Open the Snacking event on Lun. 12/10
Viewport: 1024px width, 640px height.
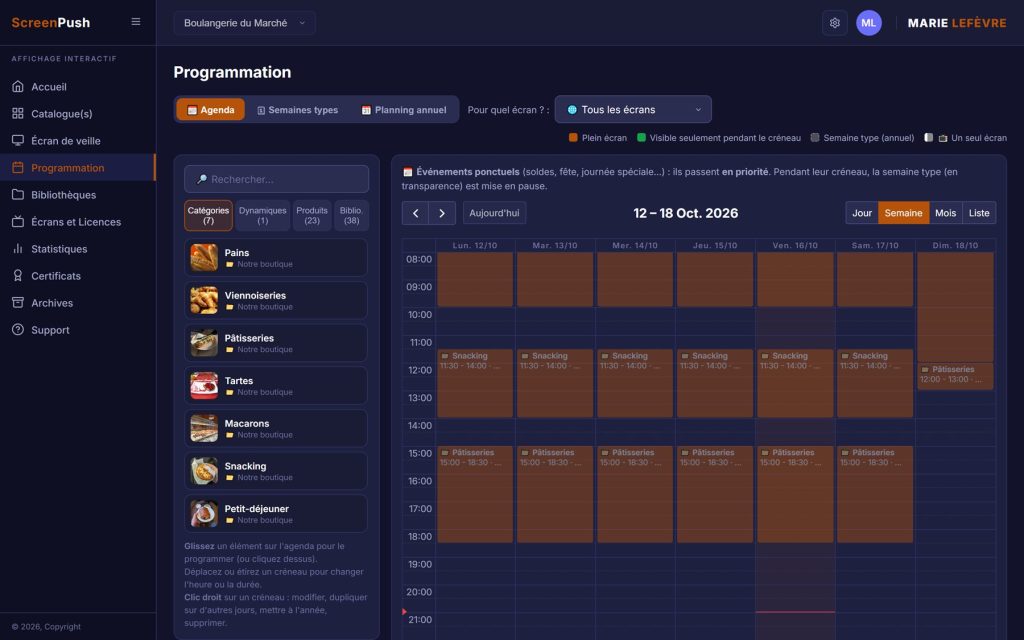point(475,383)
